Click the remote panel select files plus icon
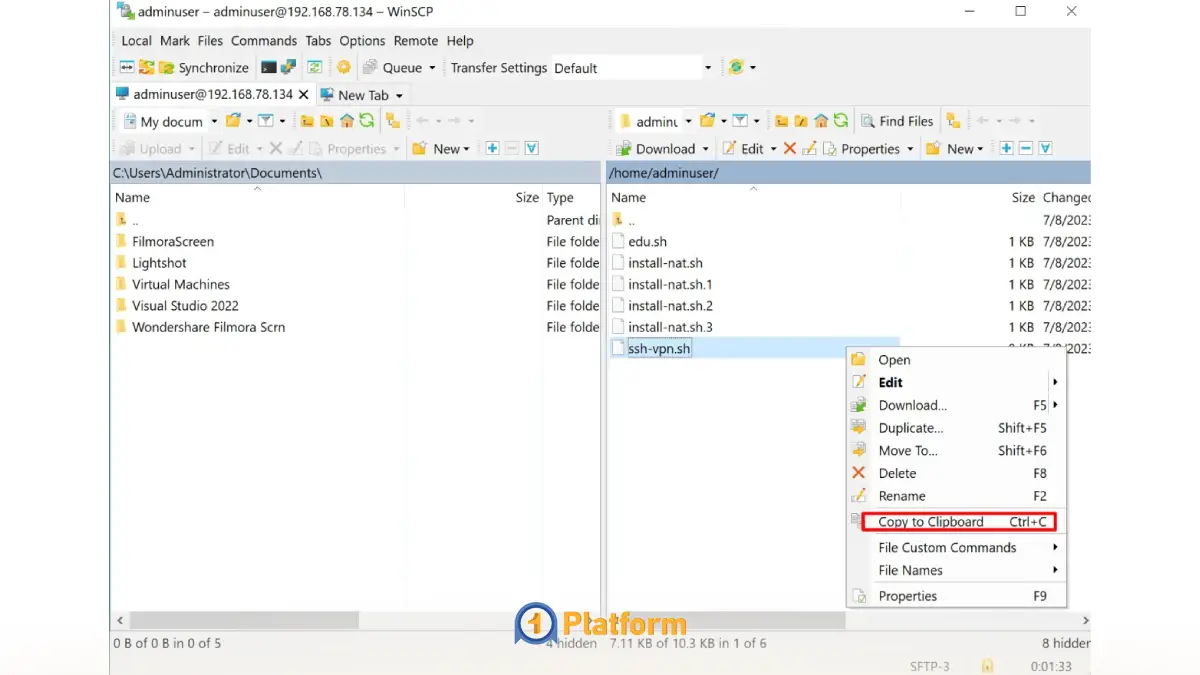 click(x=1006, y=149)
